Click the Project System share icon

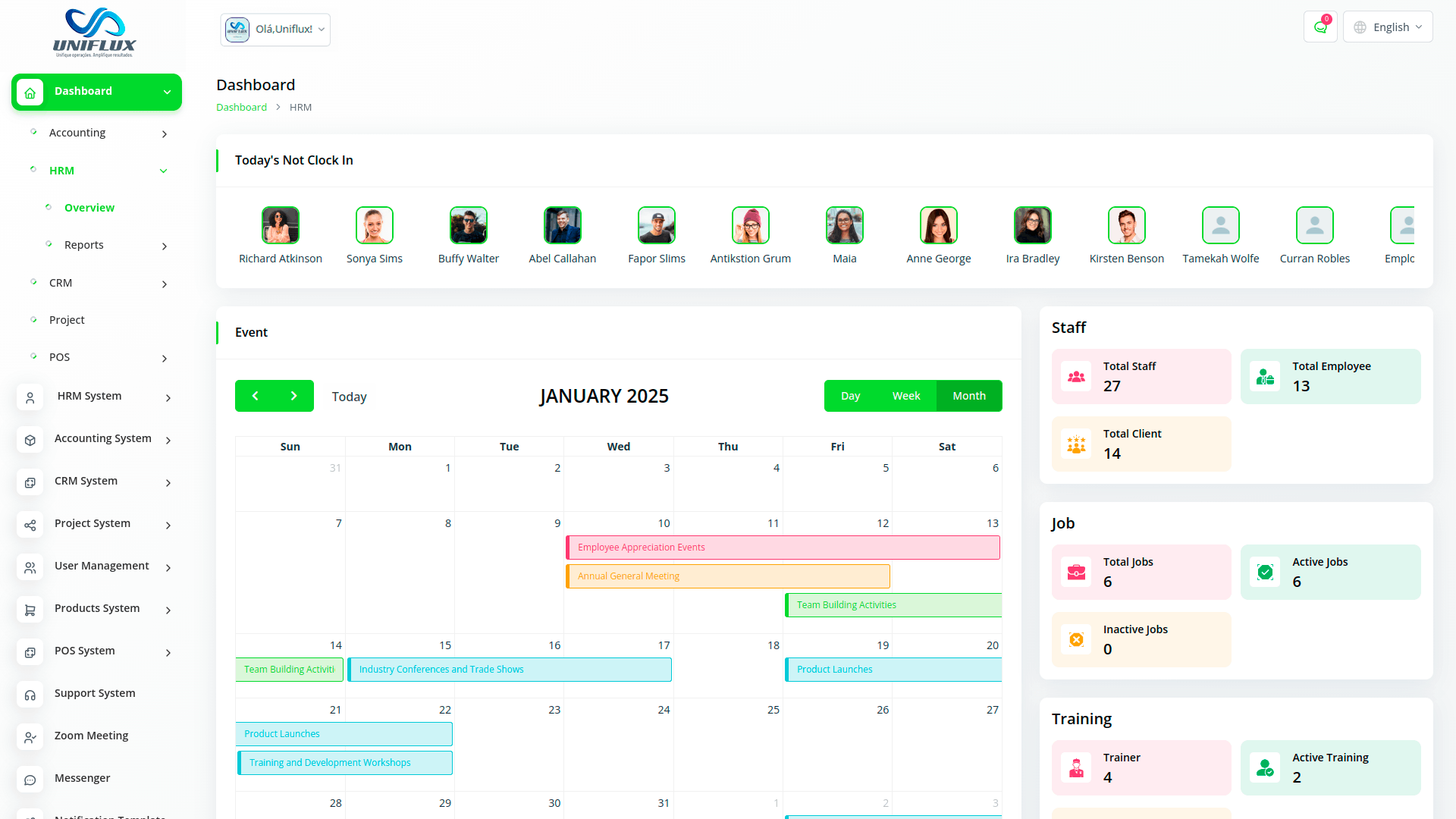pos(30,525)
